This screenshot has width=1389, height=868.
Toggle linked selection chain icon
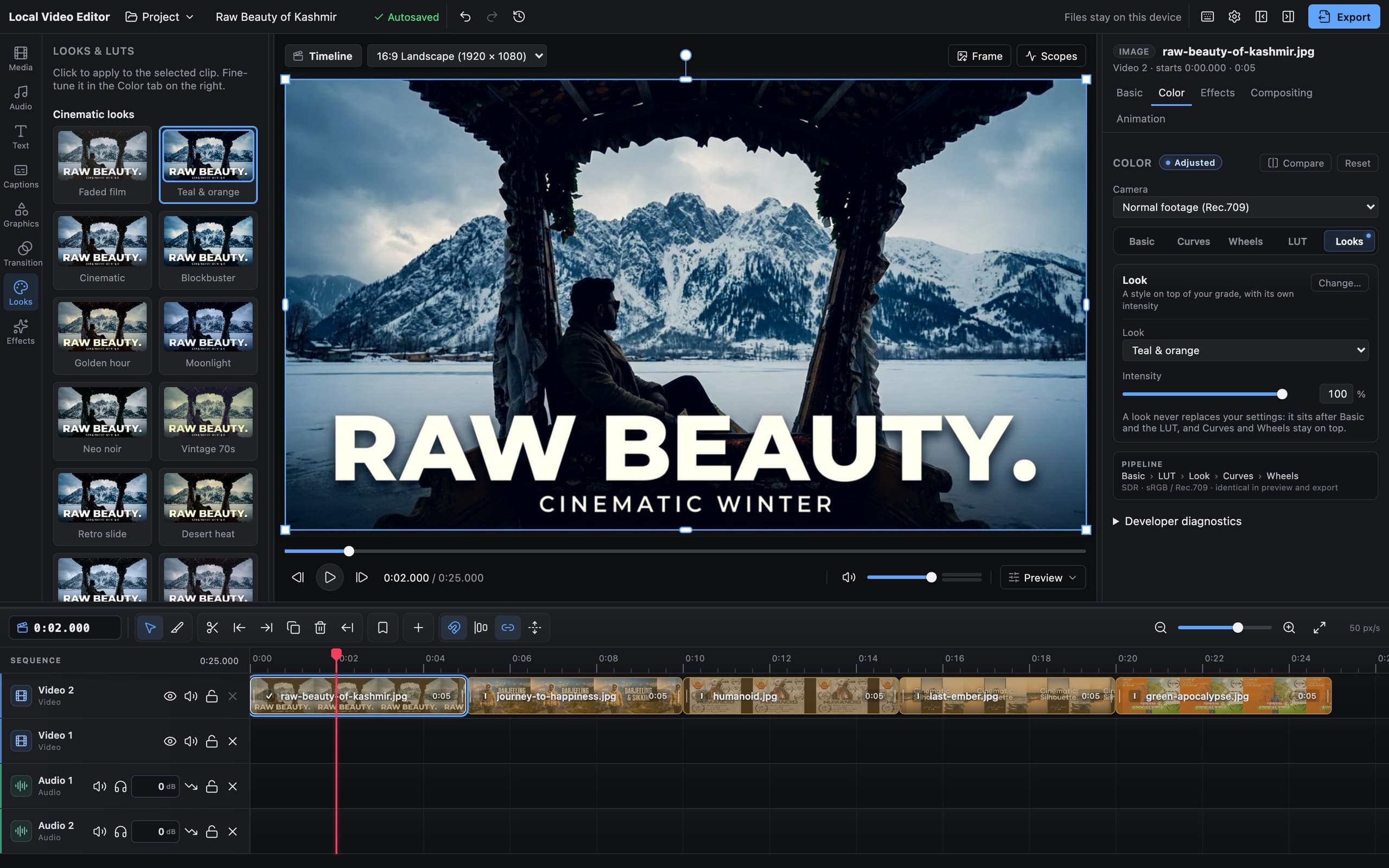click(507, 628)
